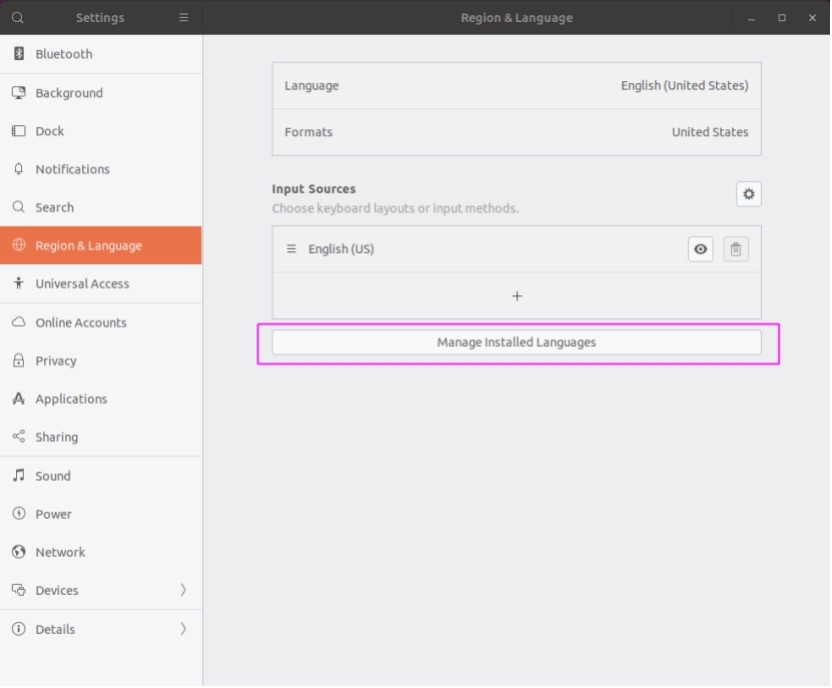Click the Sound music note icon
This screenshot has height=688, width=832.
19,476
